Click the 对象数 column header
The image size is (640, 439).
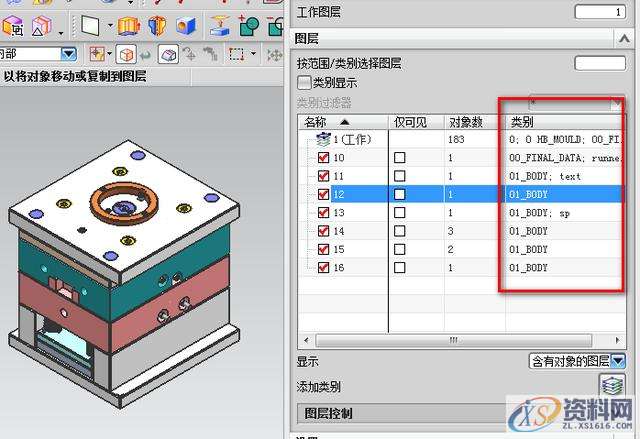tap(475, 122)
